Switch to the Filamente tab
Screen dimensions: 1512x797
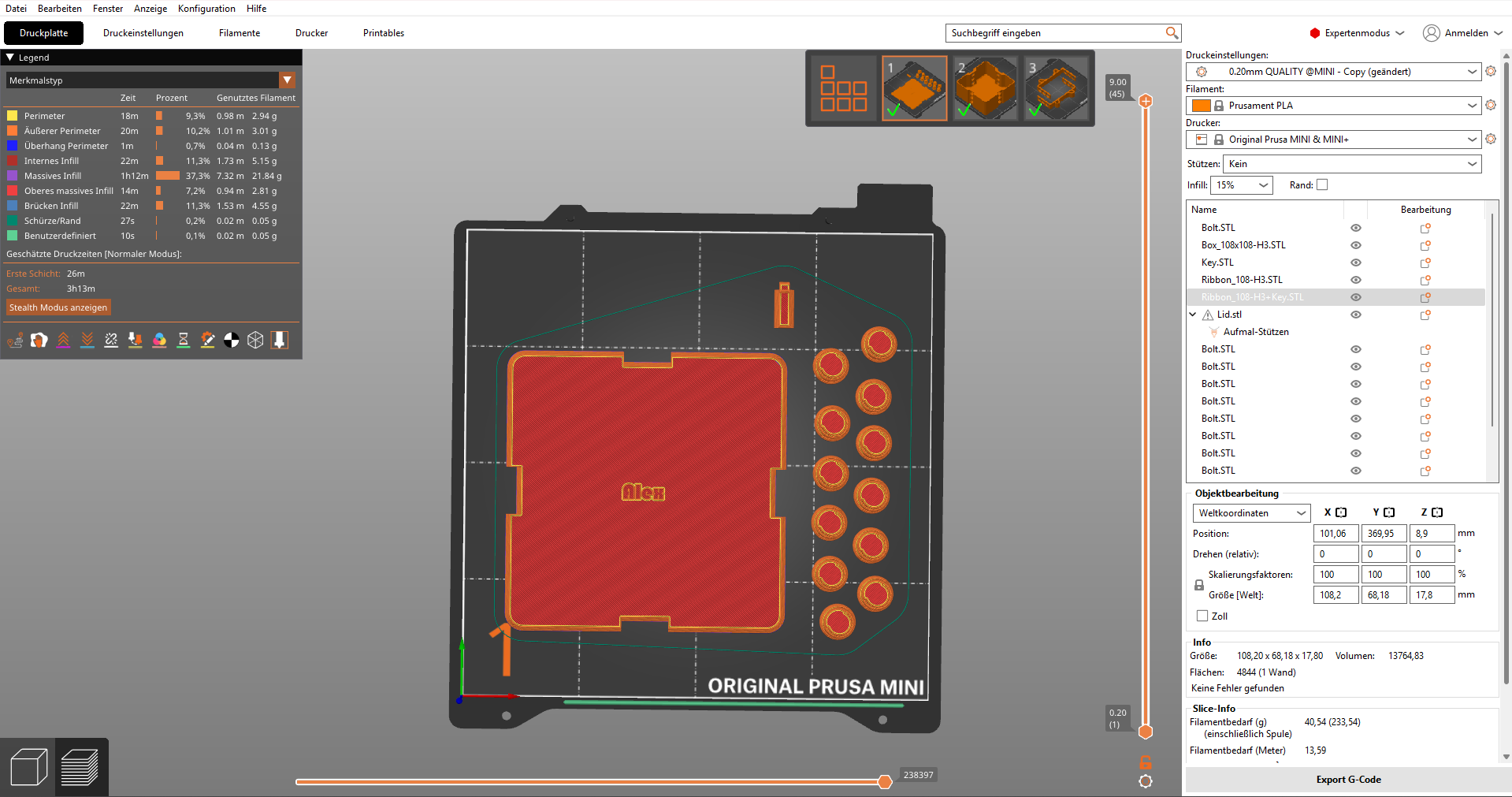point(240,33)
